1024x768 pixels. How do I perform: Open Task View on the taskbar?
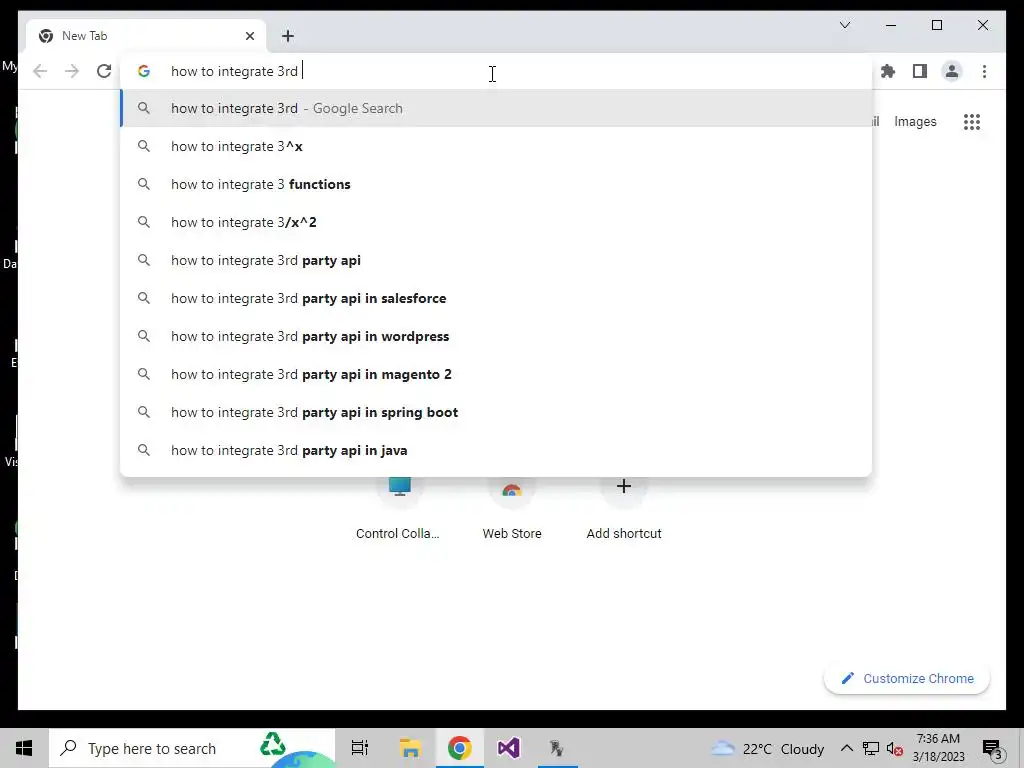(x=360, y=748)
